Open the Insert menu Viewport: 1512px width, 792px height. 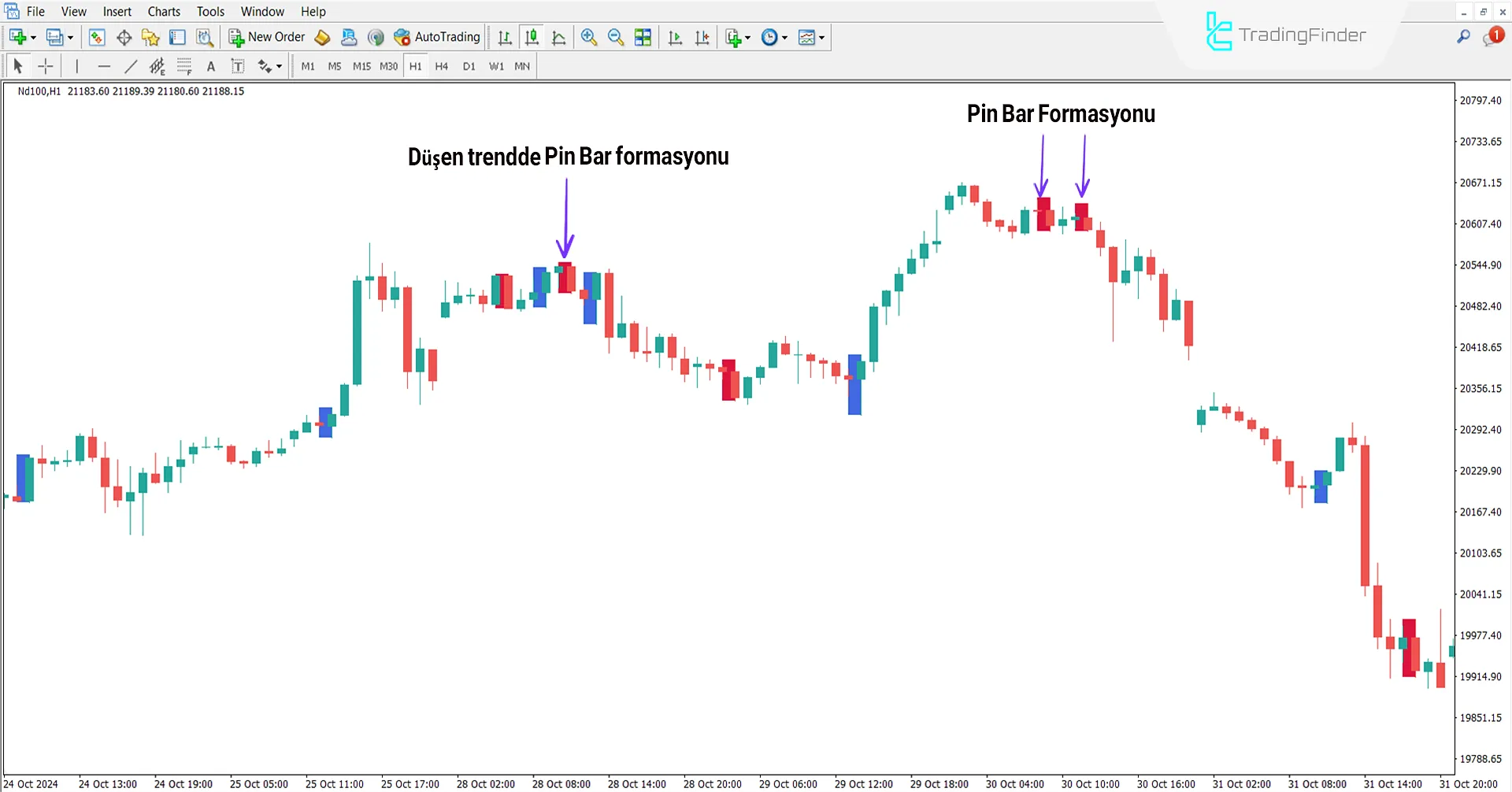click(117, 12)
